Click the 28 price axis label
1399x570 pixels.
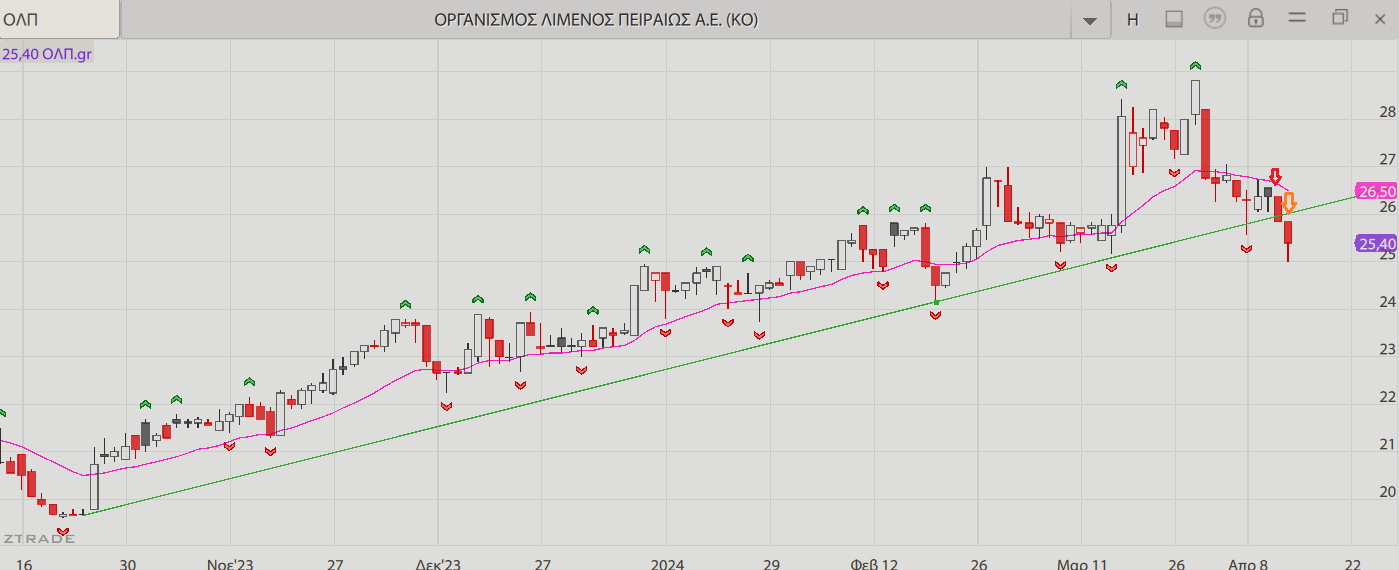(x=1388, y=111)
